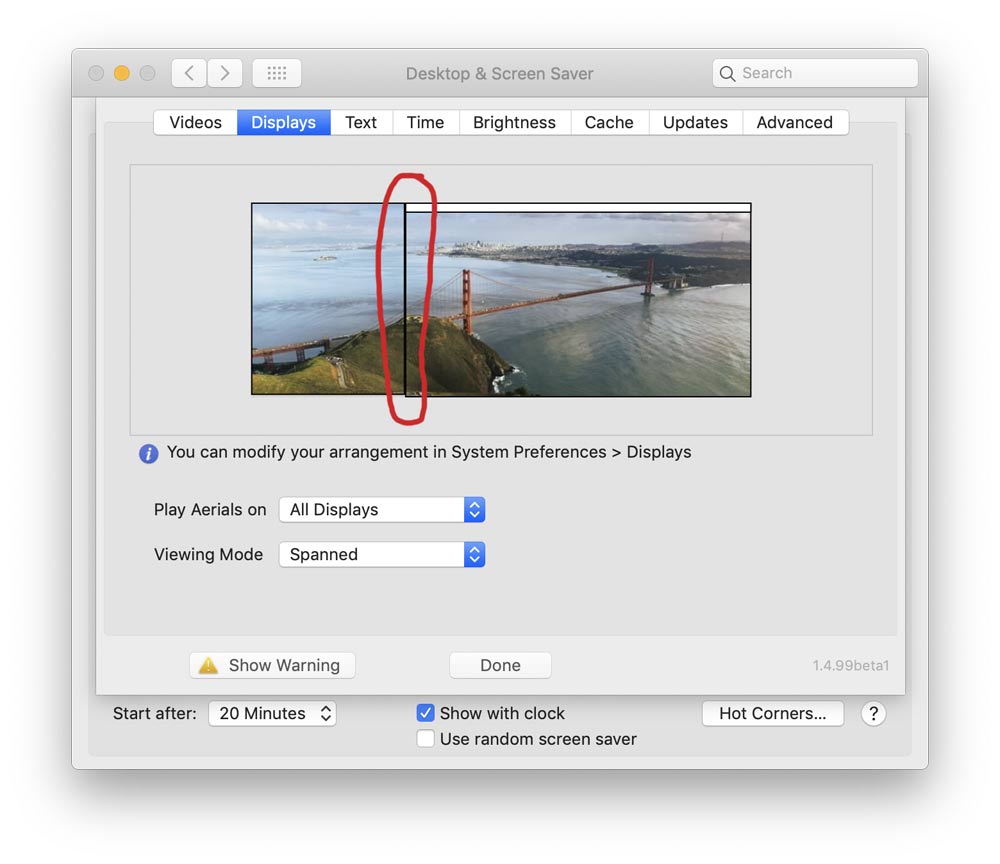Switch to the Videos tab
The image size is (1000, 864).
[x=195, y=122]
